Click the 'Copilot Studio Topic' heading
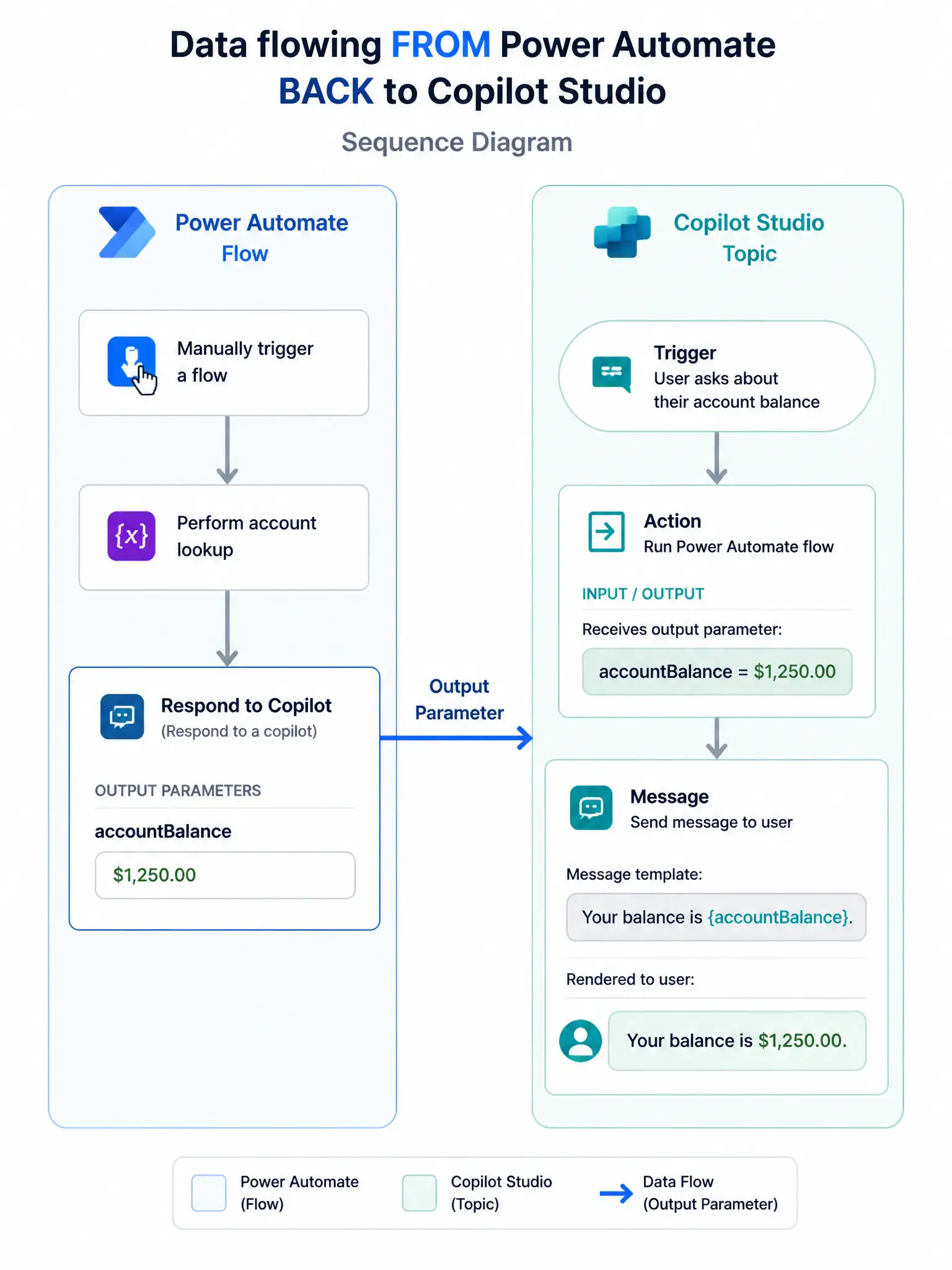 click(749, 238)
